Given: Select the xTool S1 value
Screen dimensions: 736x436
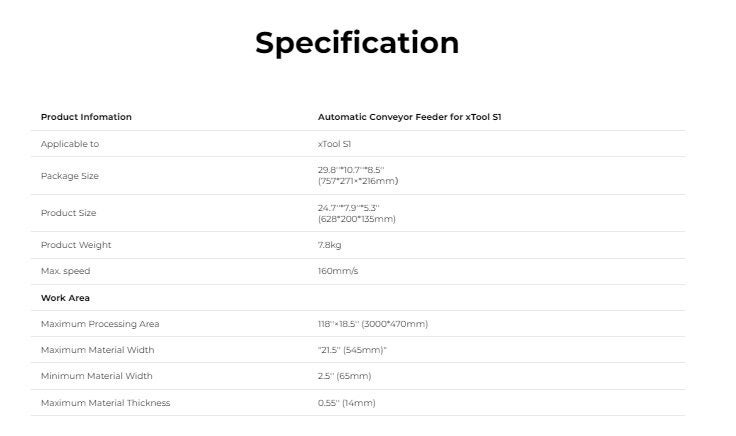Looking at the screenshot, I should (x=334, y=144).
